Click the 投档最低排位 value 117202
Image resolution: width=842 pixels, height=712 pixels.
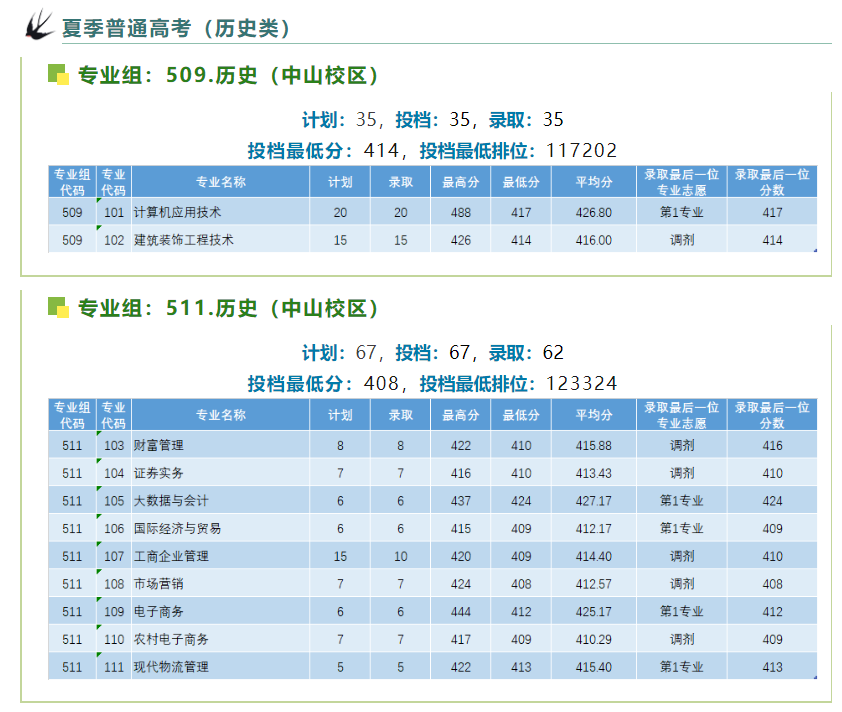(582, 151)
